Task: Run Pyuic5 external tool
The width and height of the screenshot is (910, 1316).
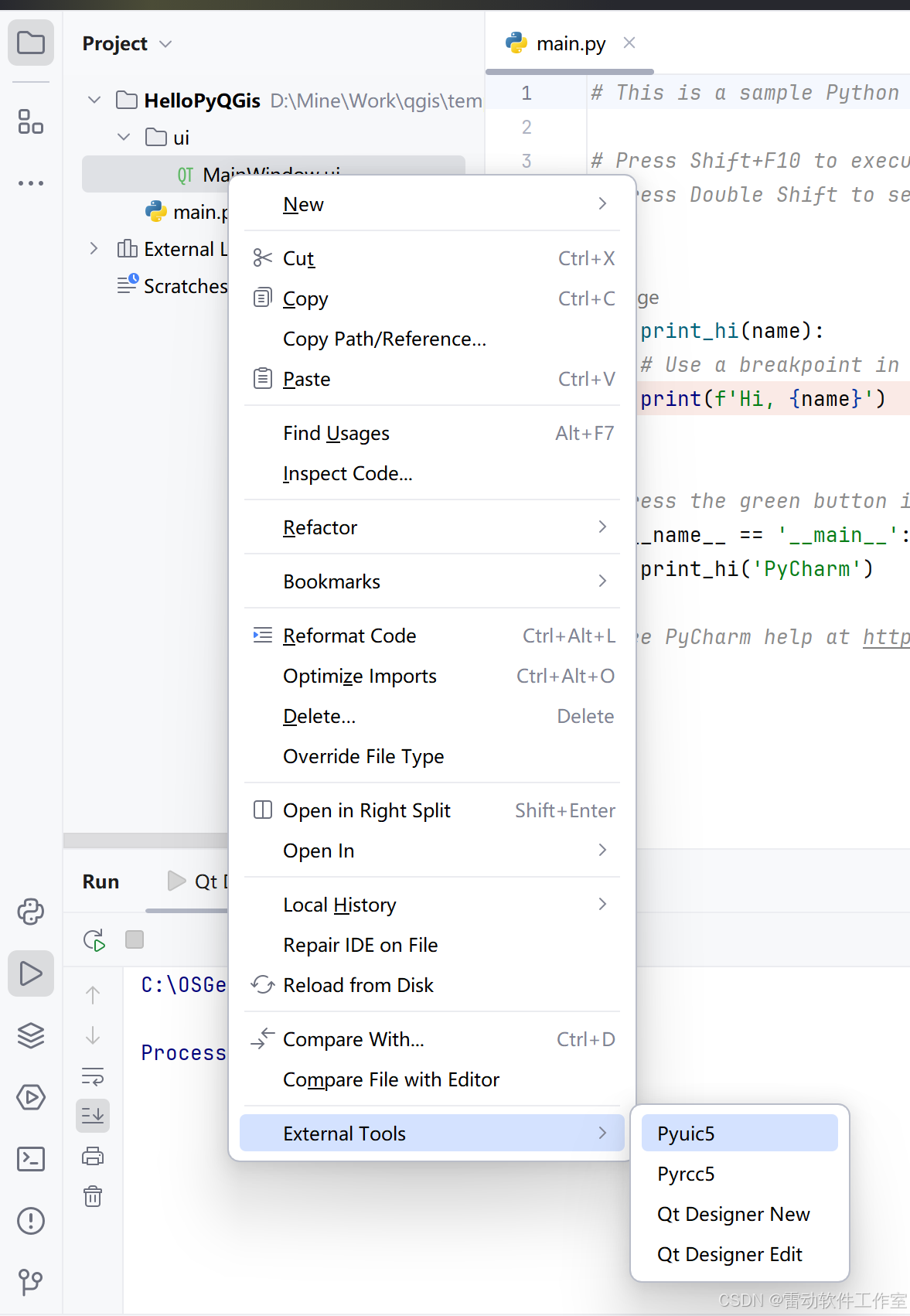Action: point(740,1134)
